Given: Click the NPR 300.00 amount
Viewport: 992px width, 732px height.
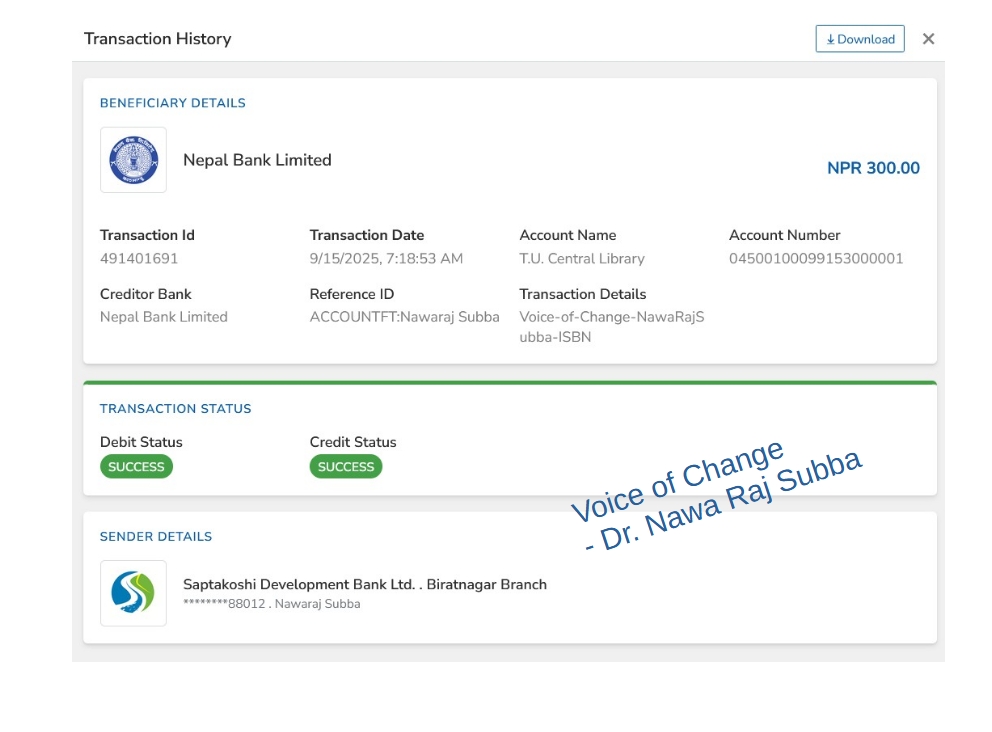Looking at the screenshot, I should tap(873, 168).
